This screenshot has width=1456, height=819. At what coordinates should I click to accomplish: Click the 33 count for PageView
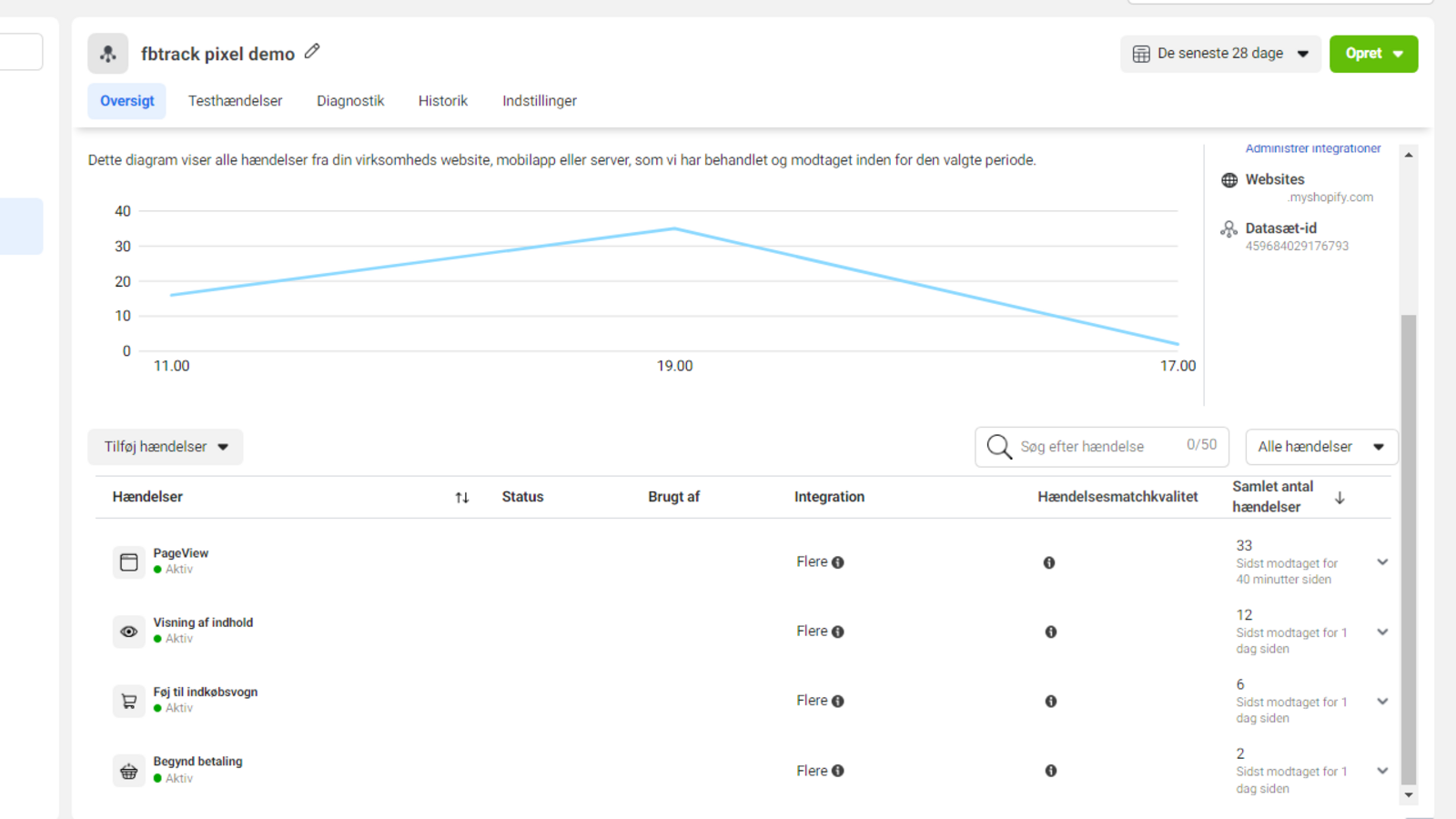(x=1244, y=546)
